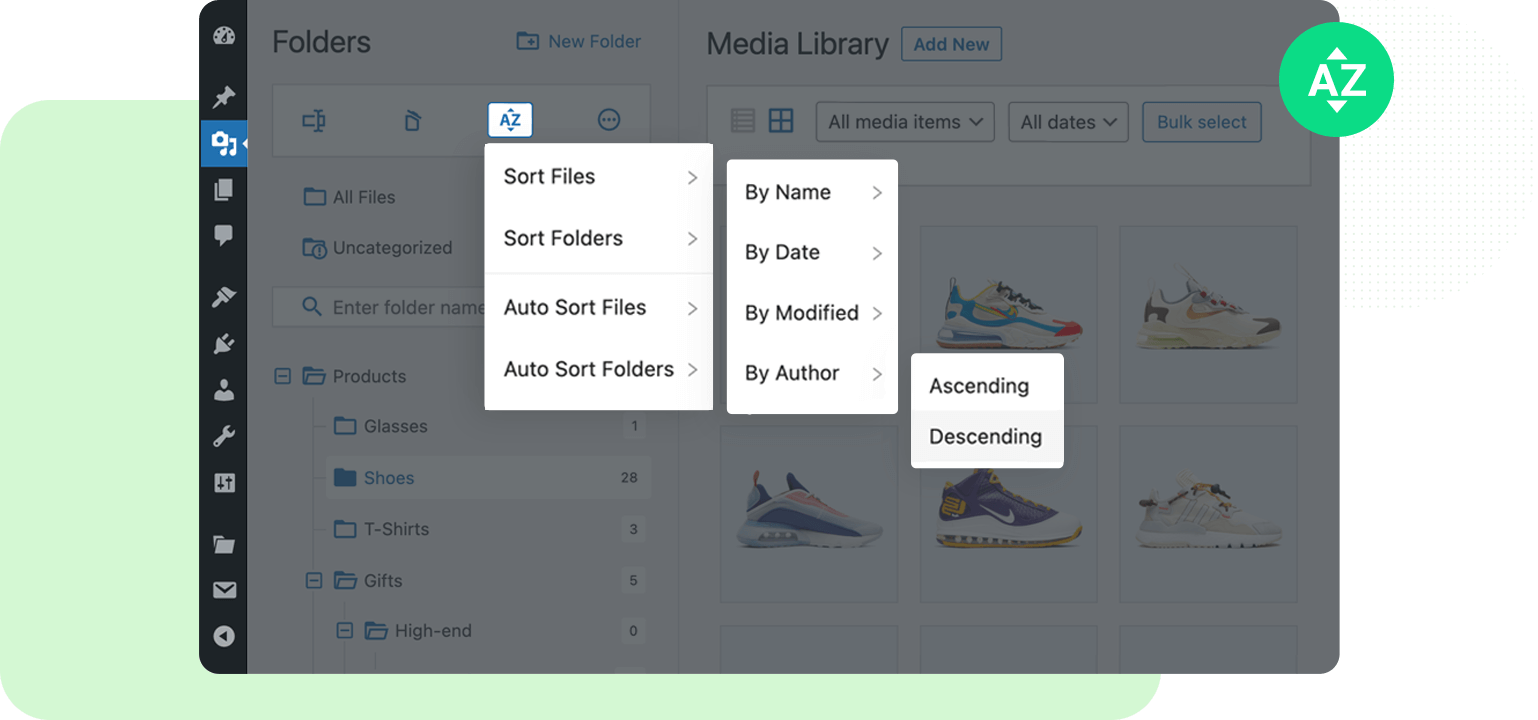1538x720 pixels.
Task: Open the navy and pink sneaker thumbnail
Action: click(x=809, y=514)
